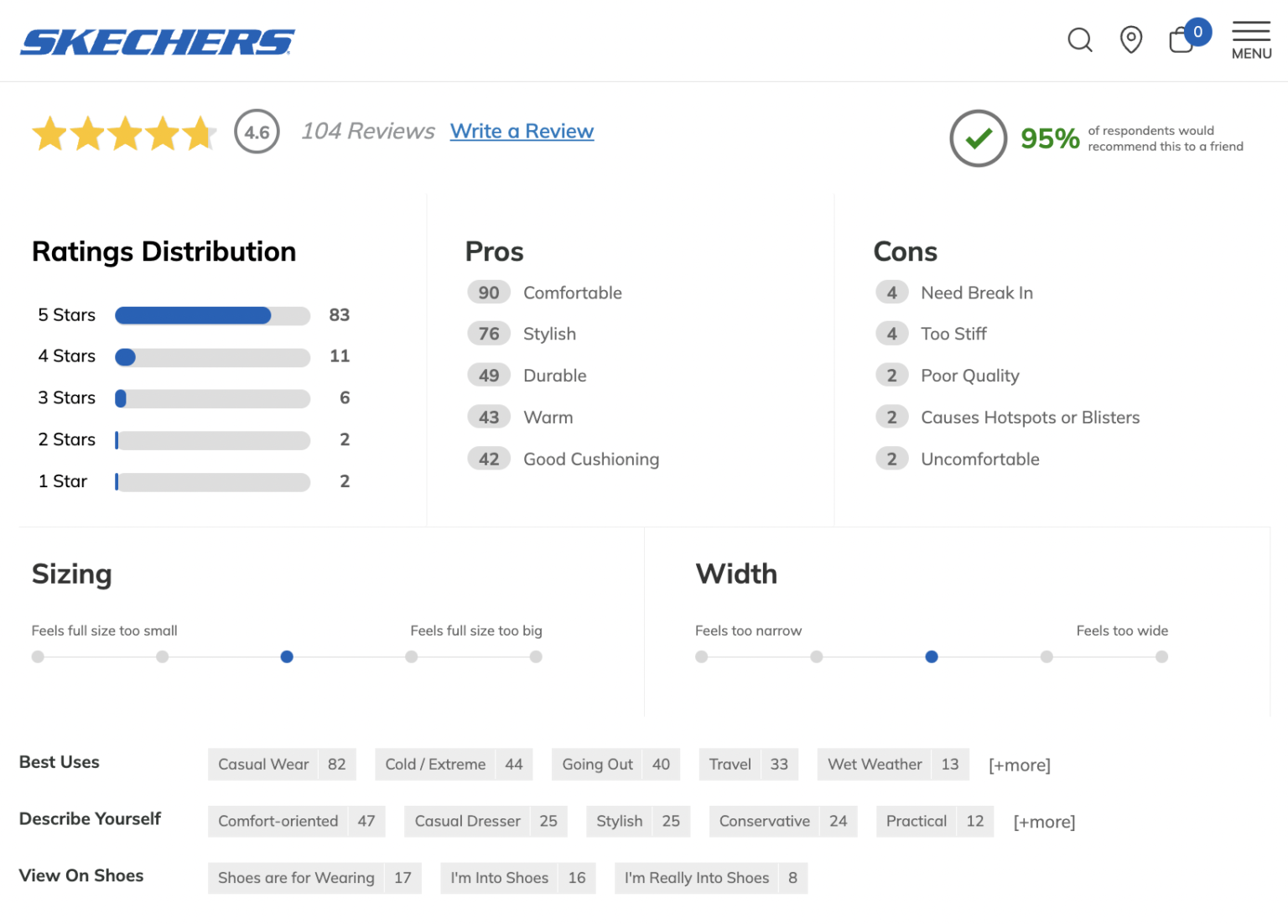Click the Sizing slider indicator dot

287,657
